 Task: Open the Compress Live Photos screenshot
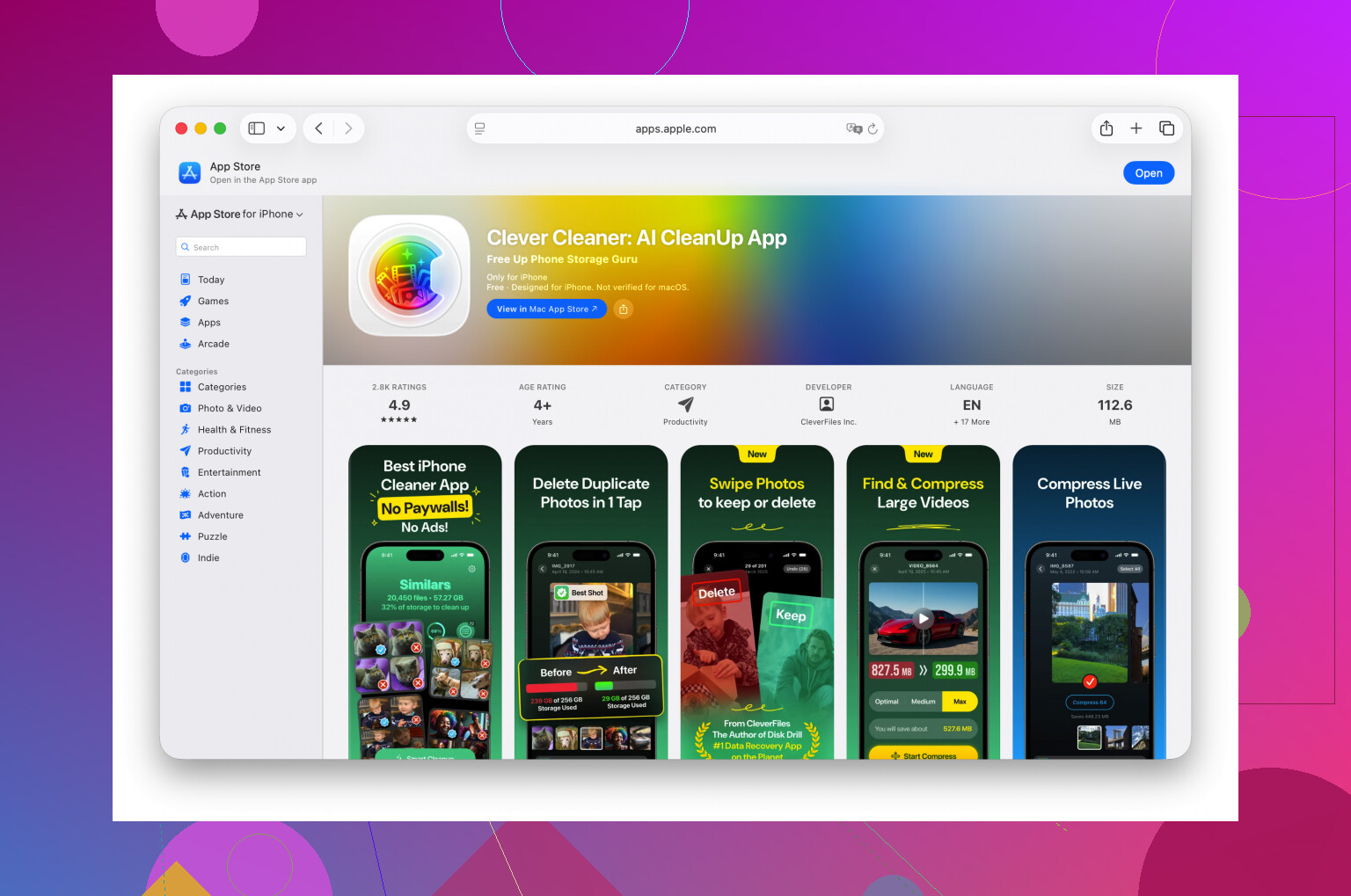coord(1090,602)
